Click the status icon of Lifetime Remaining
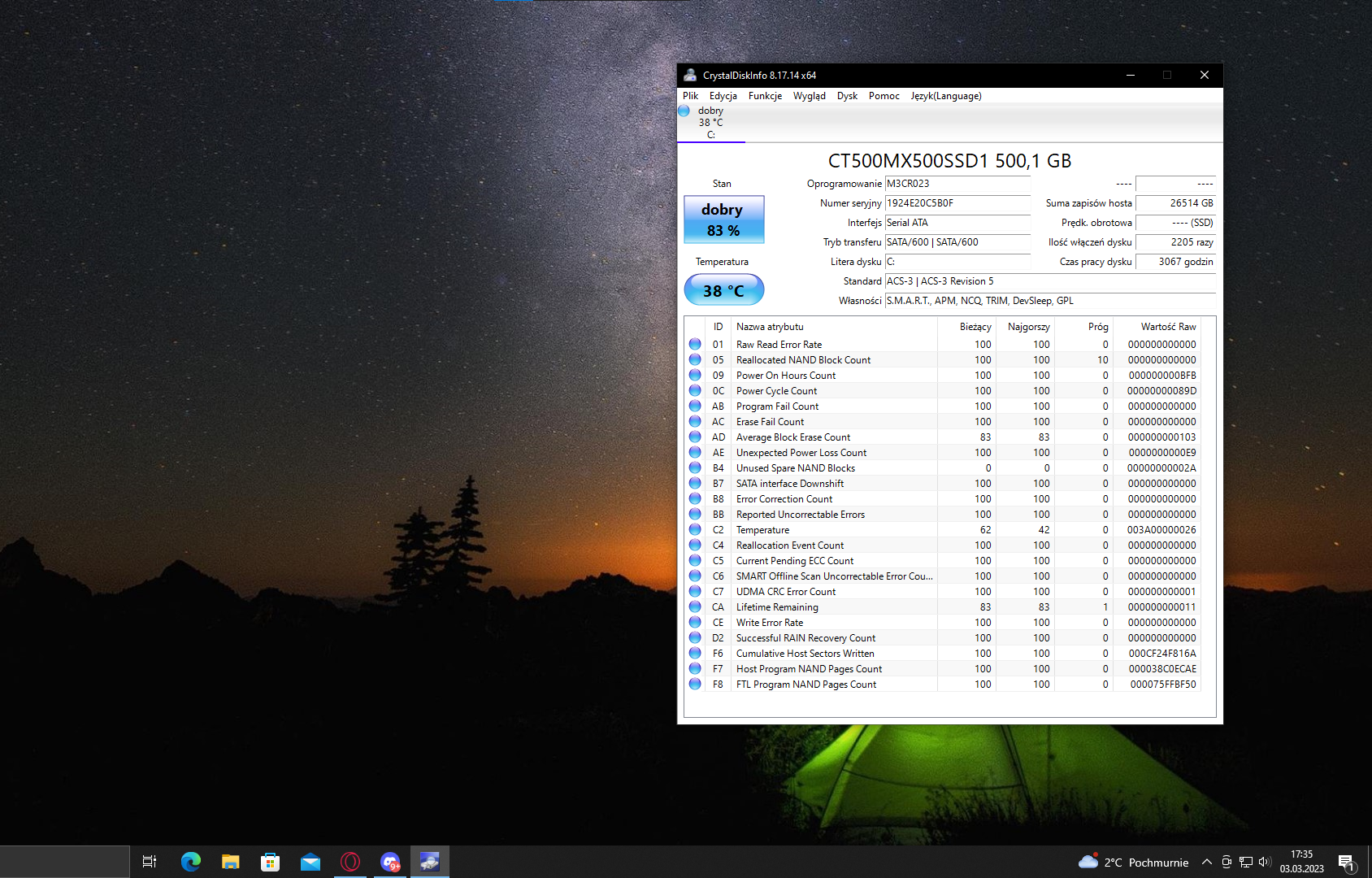This screenshot has width=1372, height=878. pos(695,606)
